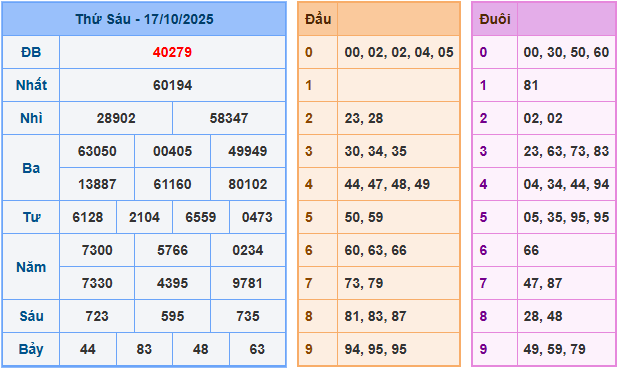
Task: Click the 'Bảy' row label
Action: coord(31,349)
